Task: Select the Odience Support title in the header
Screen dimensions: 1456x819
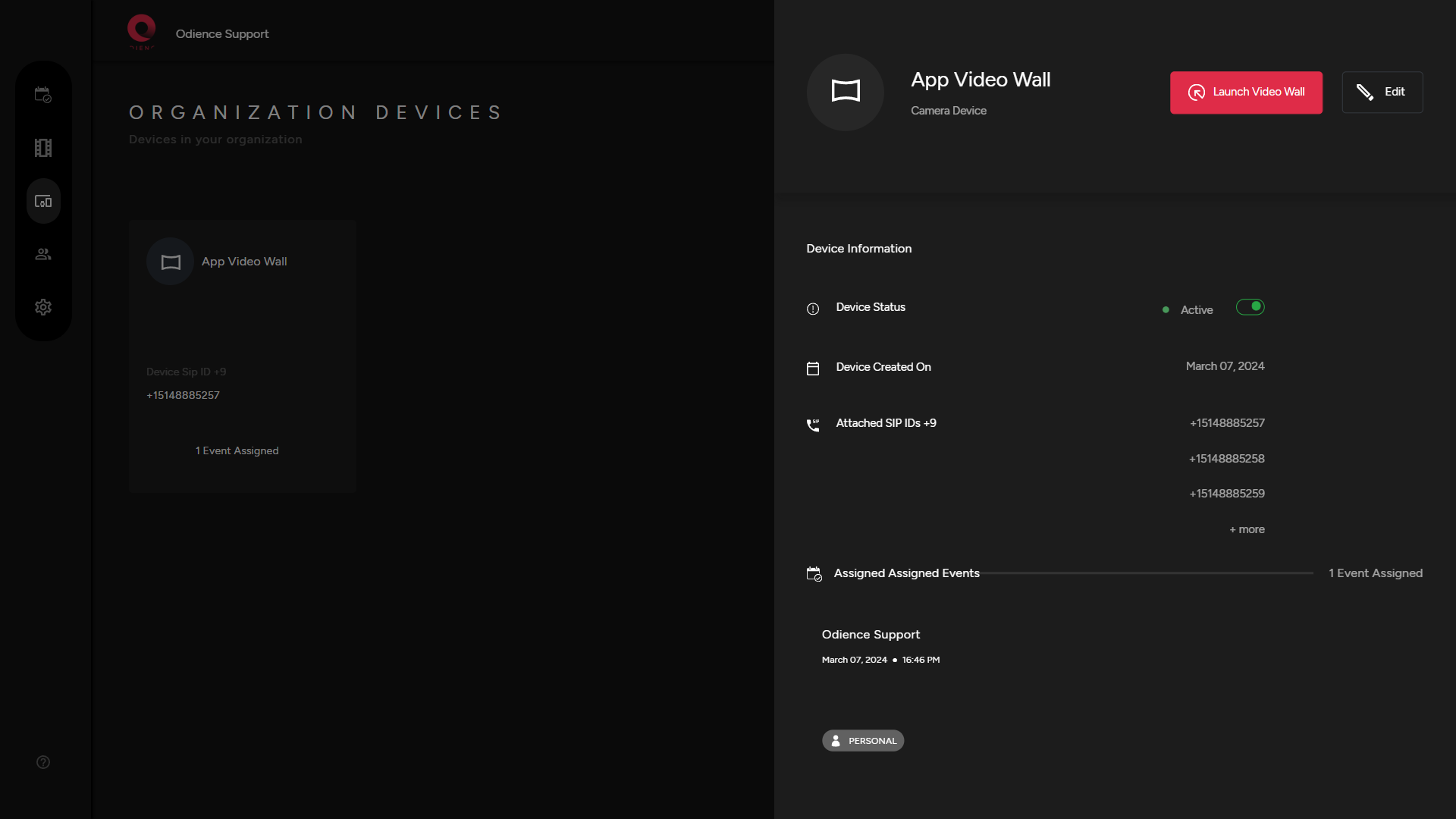Action: coord(221,33)
